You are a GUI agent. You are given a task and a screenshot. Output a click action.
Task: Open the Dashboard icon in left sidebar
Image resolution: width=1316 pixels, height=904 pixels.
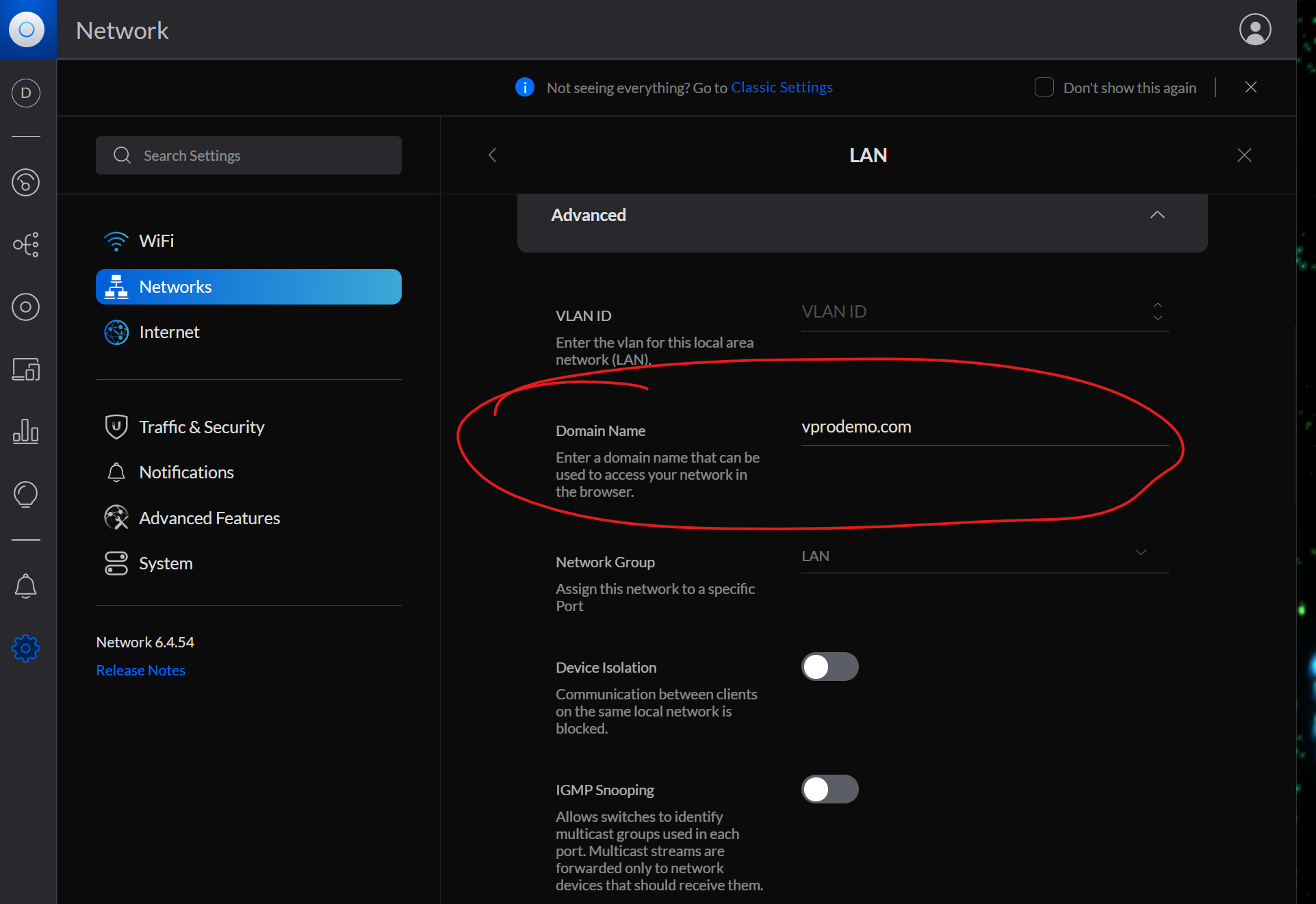click(26, 182)
